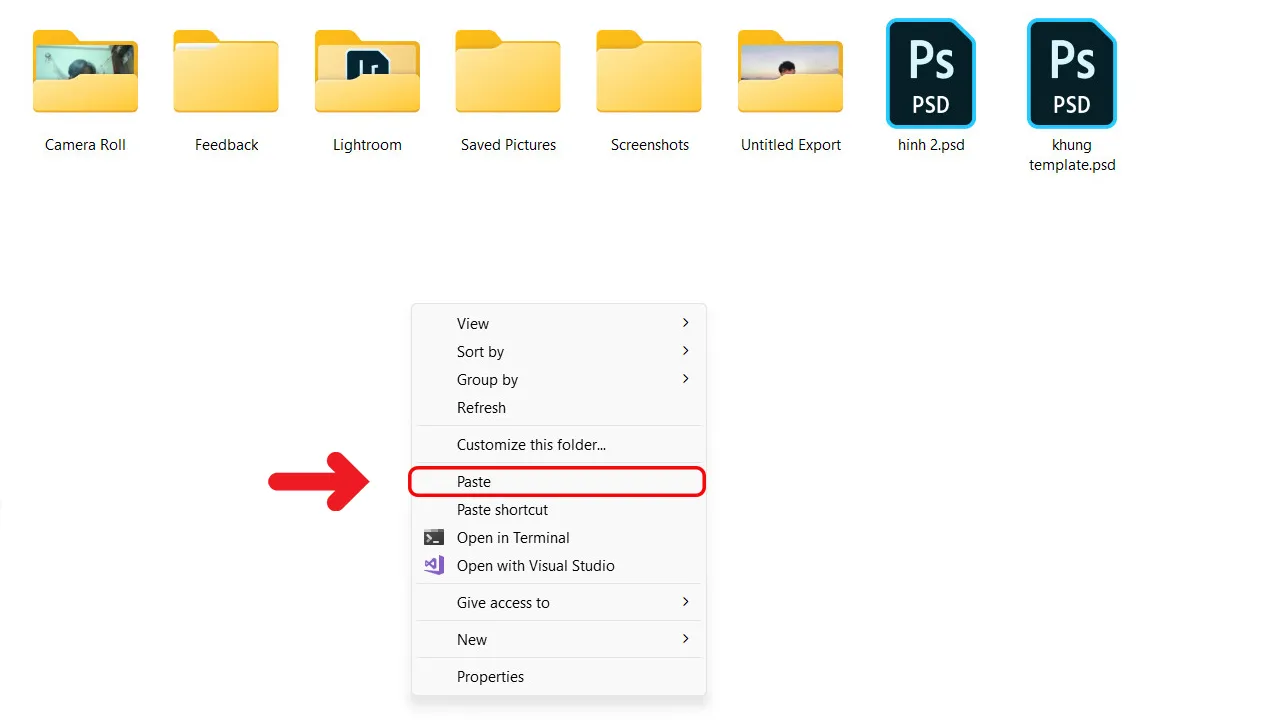Select the Feedback folder icon
Screen dimensions: 1280x720
(x=226, y=72)
